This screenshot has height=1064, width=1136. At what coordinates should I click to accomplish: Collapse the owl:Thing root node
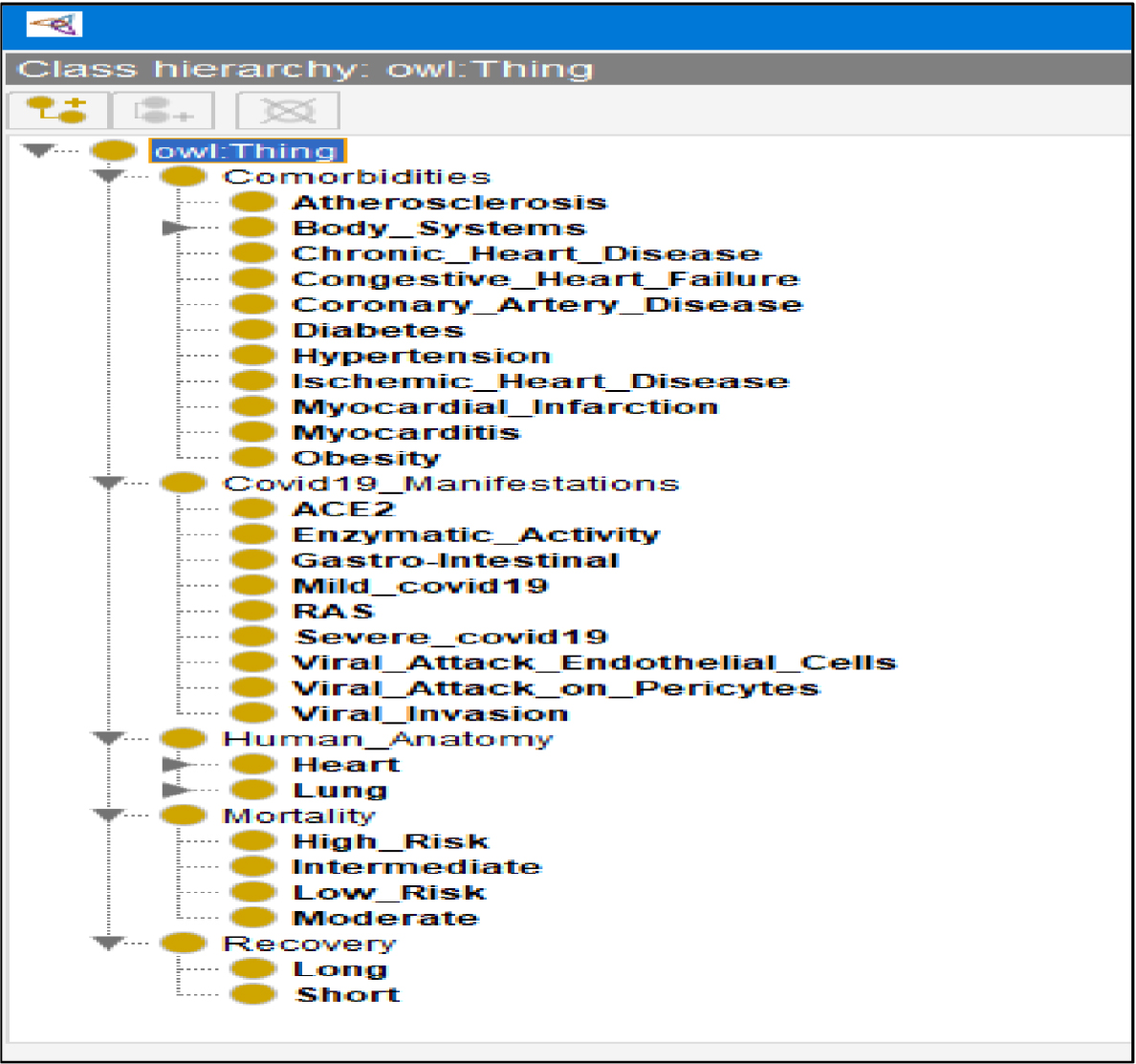[x=38, y=151]
